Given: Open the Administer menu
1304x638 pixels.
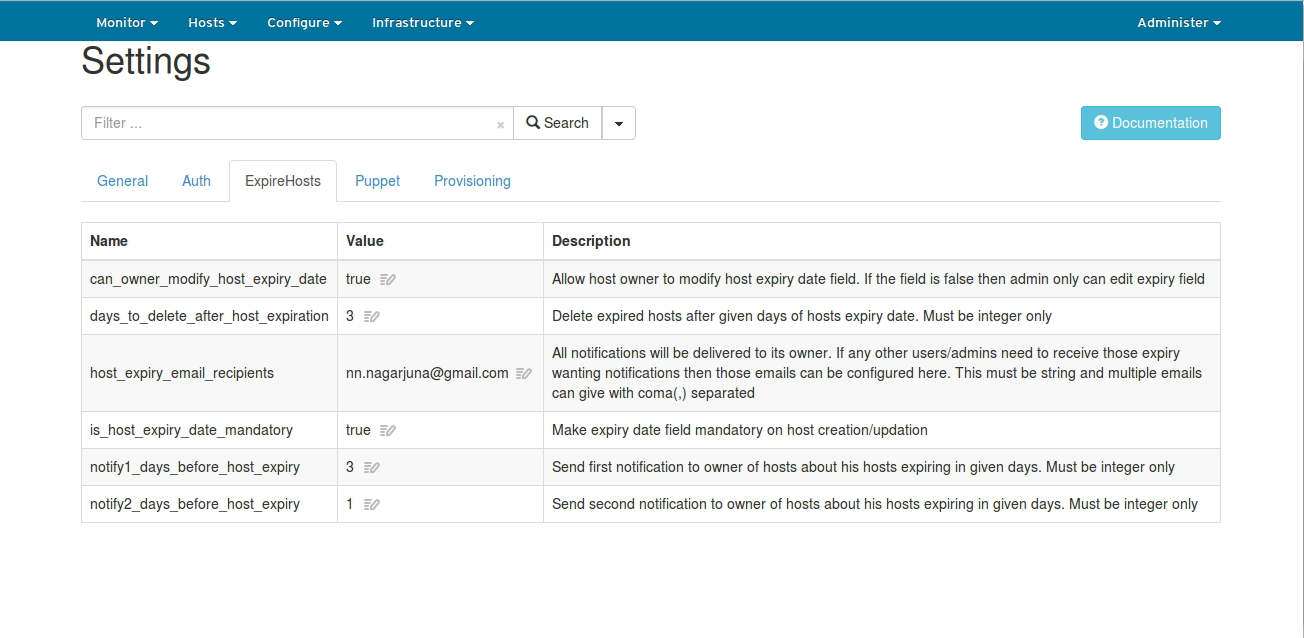Looking at the screenshot, I should pos(1179,22).
